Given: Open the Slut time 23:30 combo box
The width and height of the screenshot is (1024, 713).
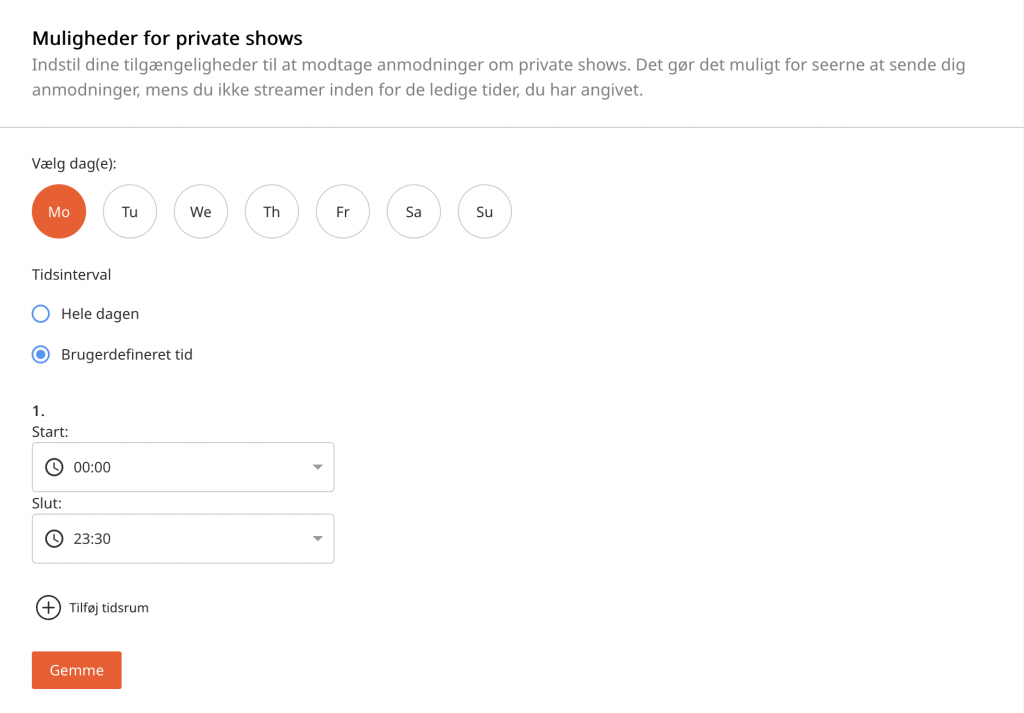Looking at the screenshot, I should tap(183, 539).
